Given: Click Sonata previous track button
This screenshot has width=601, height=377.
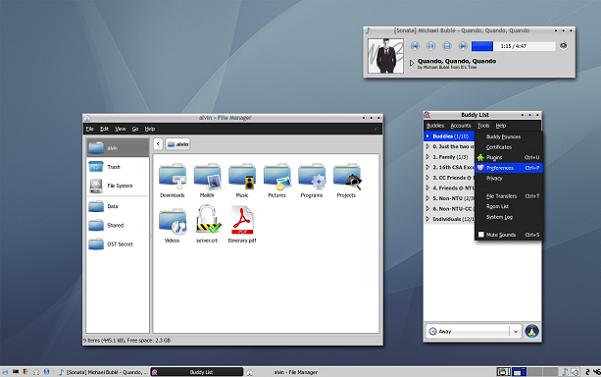Looking at the screenshot, I should coord(415,46).
